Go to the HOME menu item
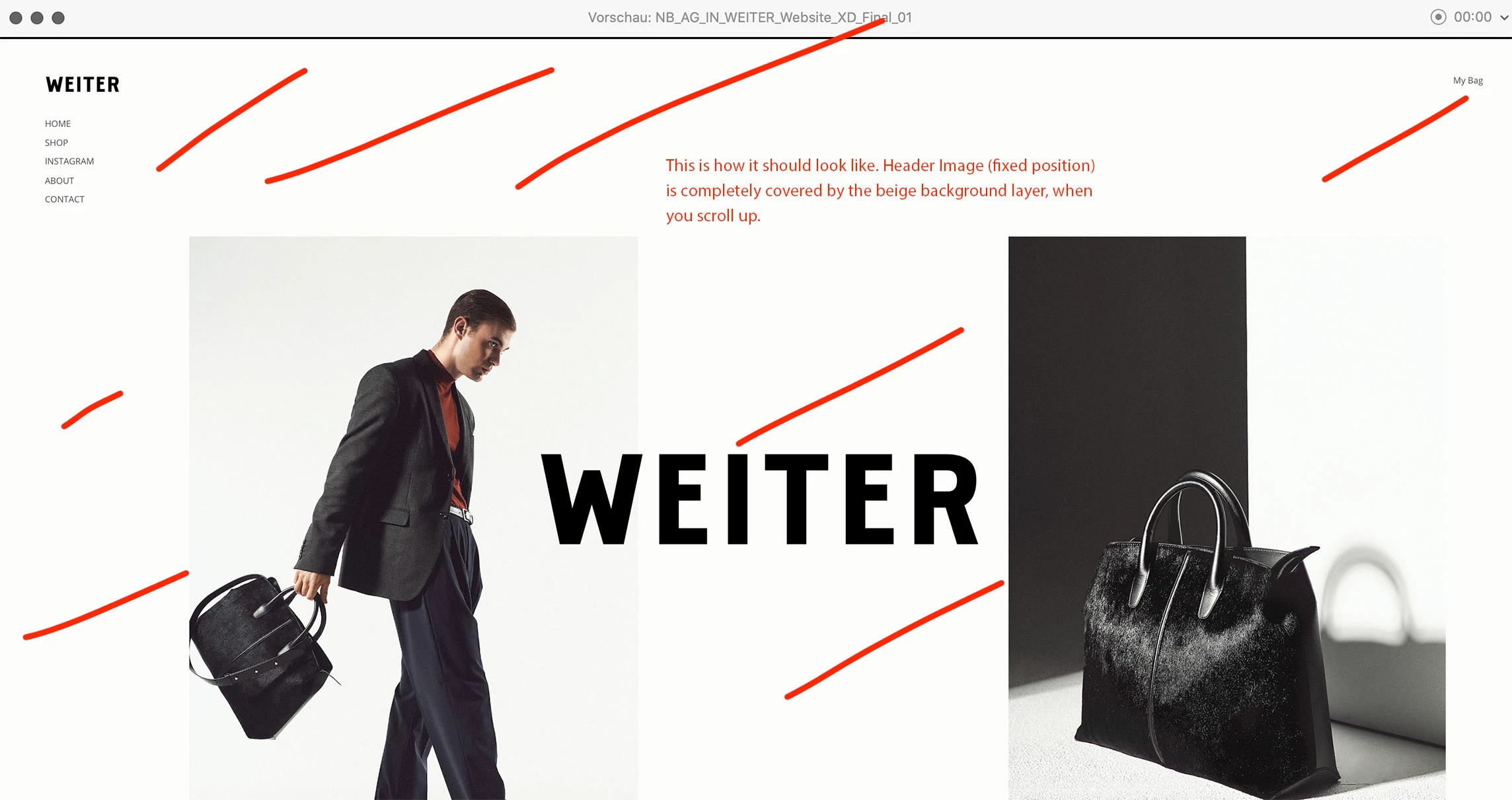This screenshot has height=800, width=1512. click(x=57, y=124)
